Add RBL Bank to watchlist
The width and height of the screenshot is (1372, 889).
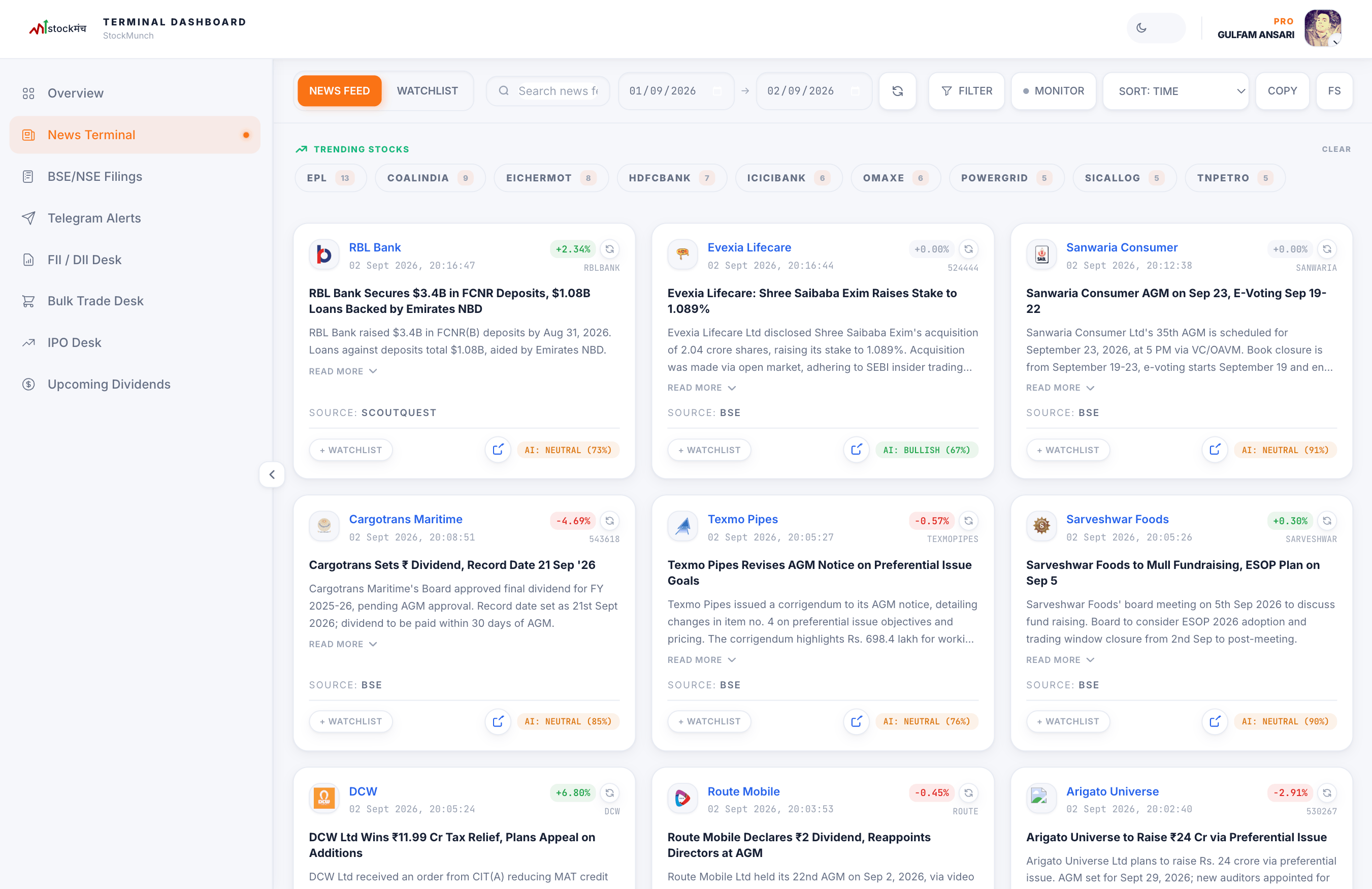[350, 450]
